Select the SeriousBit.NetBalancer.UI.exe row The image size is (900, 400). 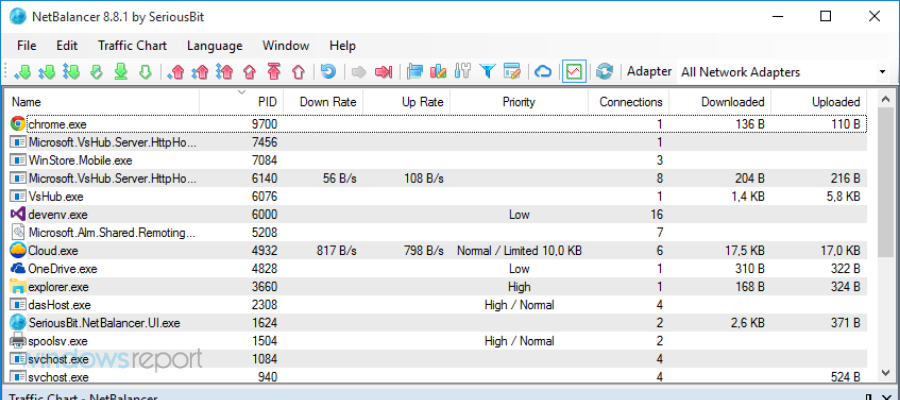click(x=437, y=323)
